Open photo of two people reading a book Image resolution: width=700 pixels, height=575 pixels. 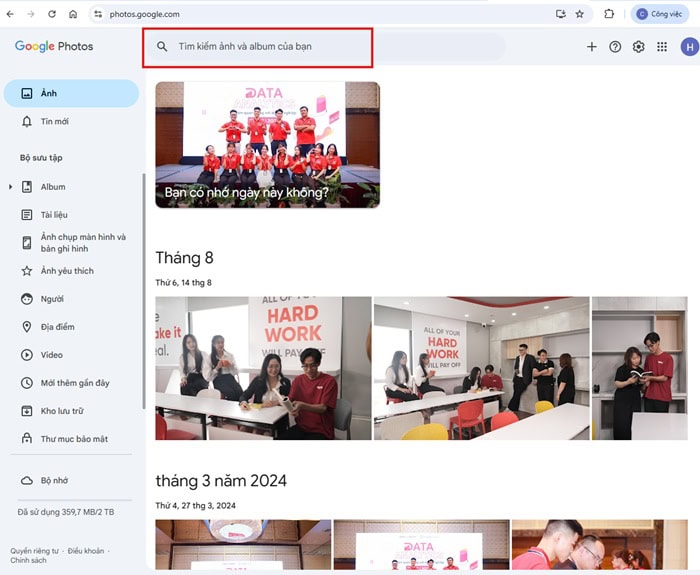(640, 368)
